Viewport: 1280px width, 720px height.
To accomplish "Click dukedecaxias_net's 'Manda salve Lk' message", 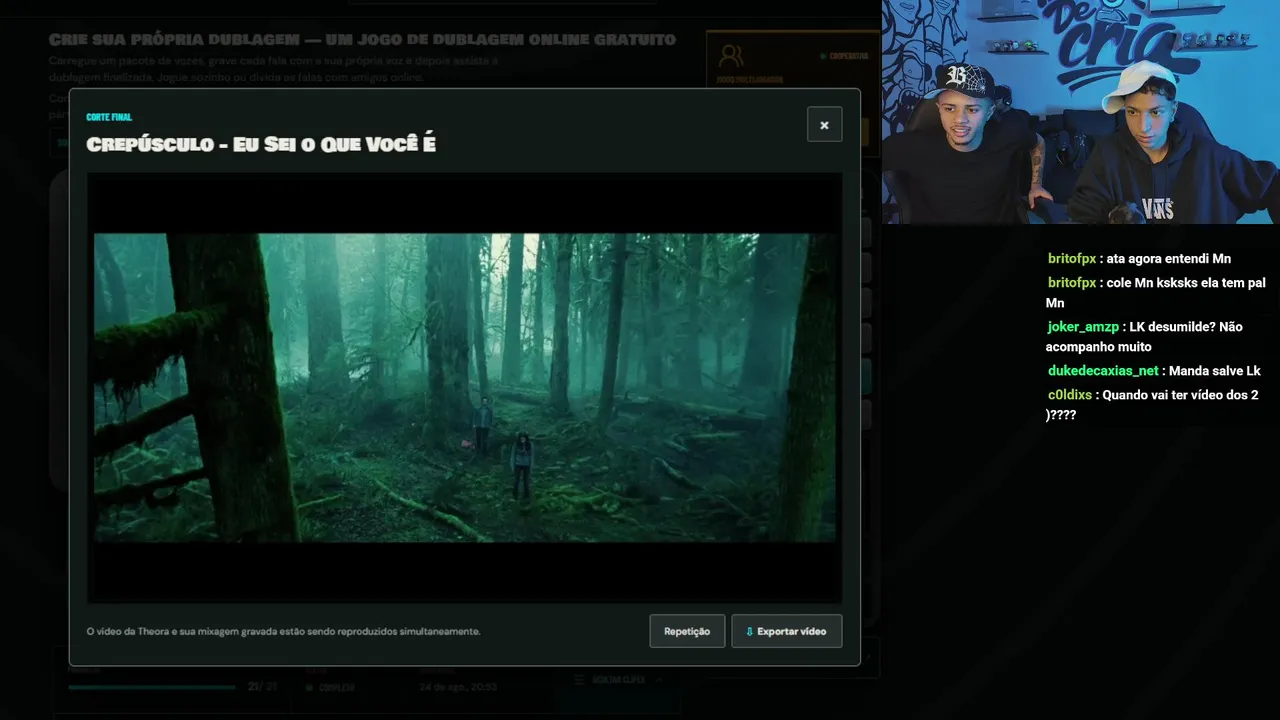I will click(1154, 371).
